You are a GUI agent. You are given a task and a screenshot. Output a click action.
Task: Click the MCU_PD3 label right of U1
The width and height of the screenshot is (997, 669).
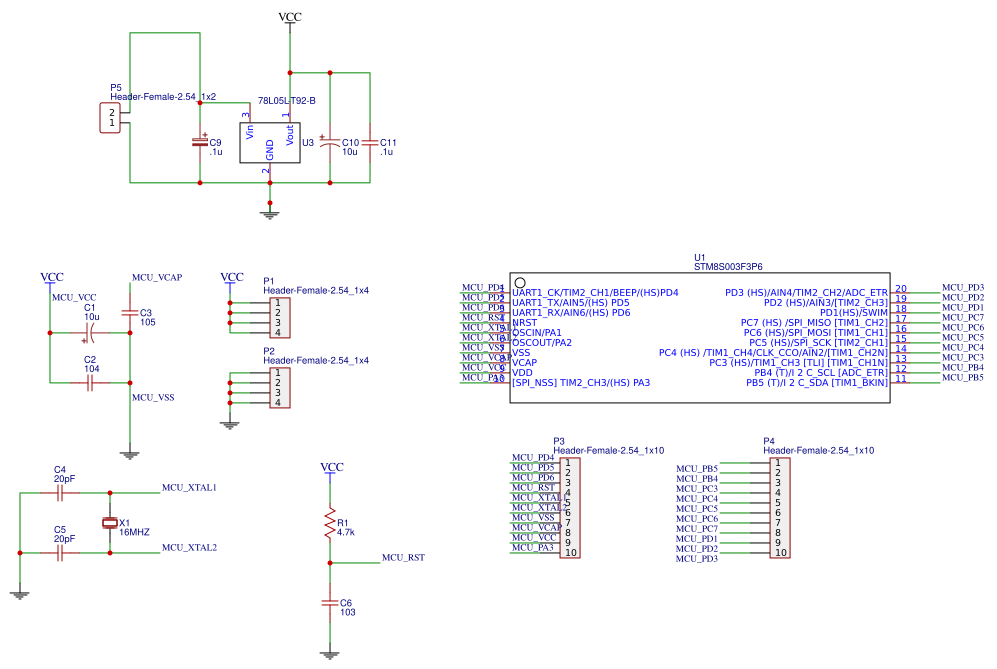[963, 287]
